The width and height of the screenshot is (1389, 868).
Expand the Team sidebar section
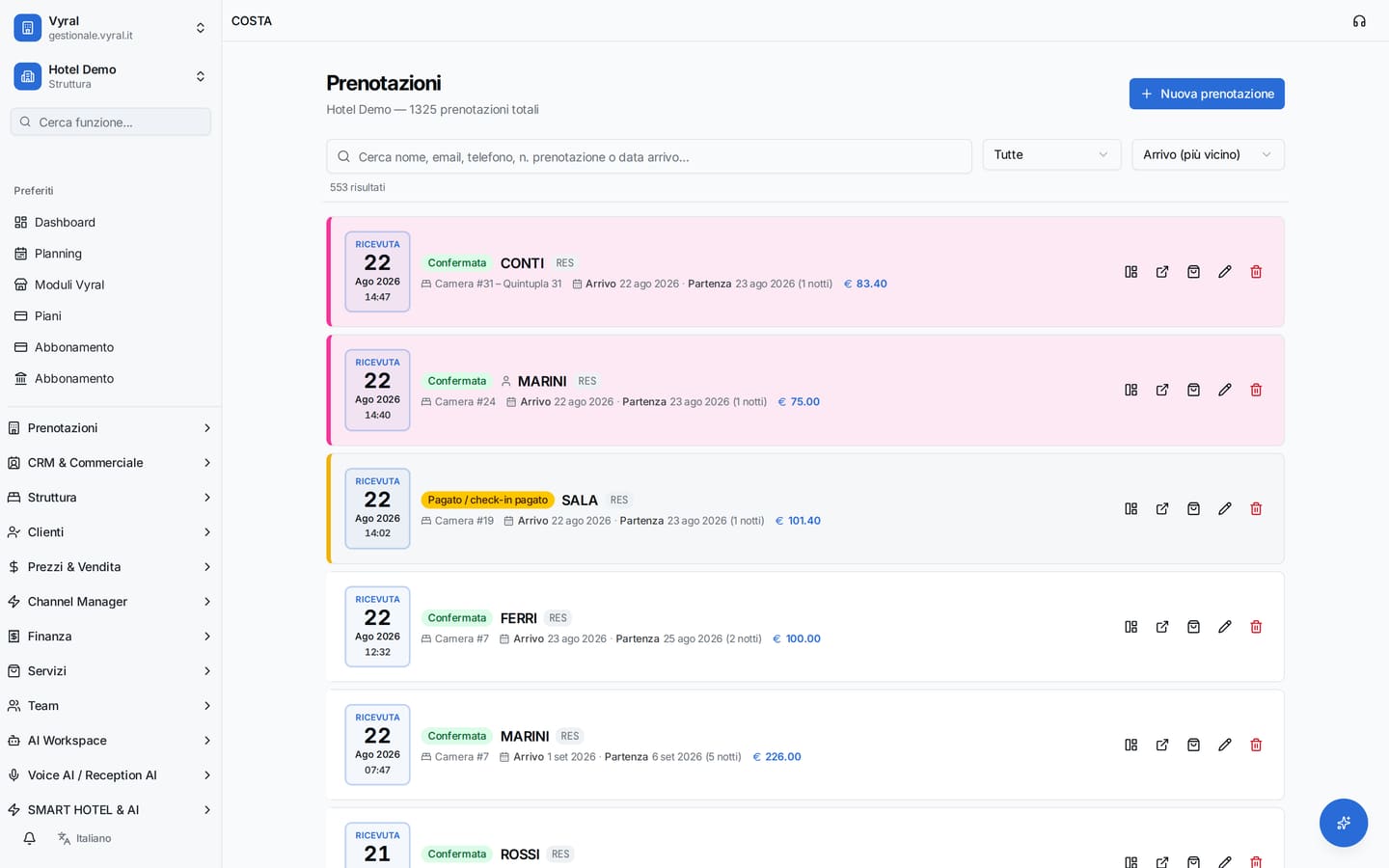point(111,706)
